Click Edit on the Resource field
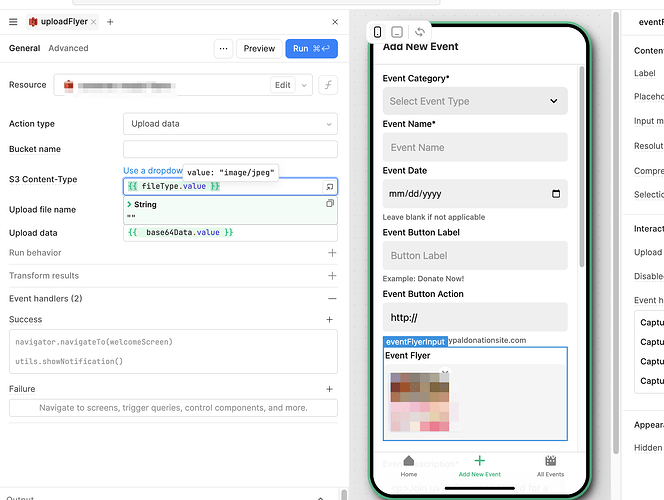The width and height of the screenshot is (664, 500). point(282,85)
